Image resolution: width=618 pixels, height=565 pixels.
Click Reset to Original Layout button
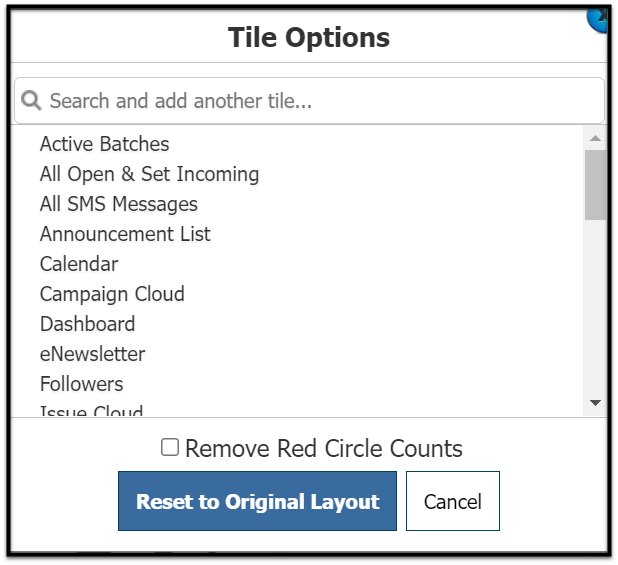pos(257,501)
